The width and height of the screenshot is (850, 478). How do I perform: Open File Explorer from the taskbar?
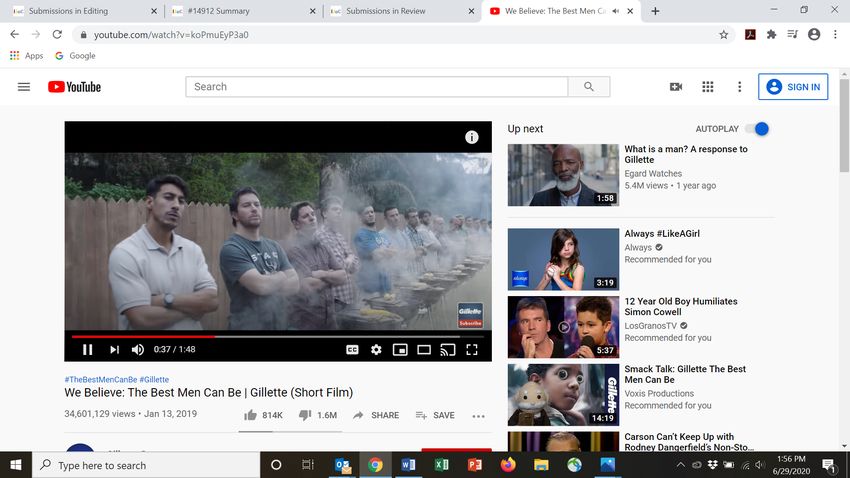[x=541, y=465]
